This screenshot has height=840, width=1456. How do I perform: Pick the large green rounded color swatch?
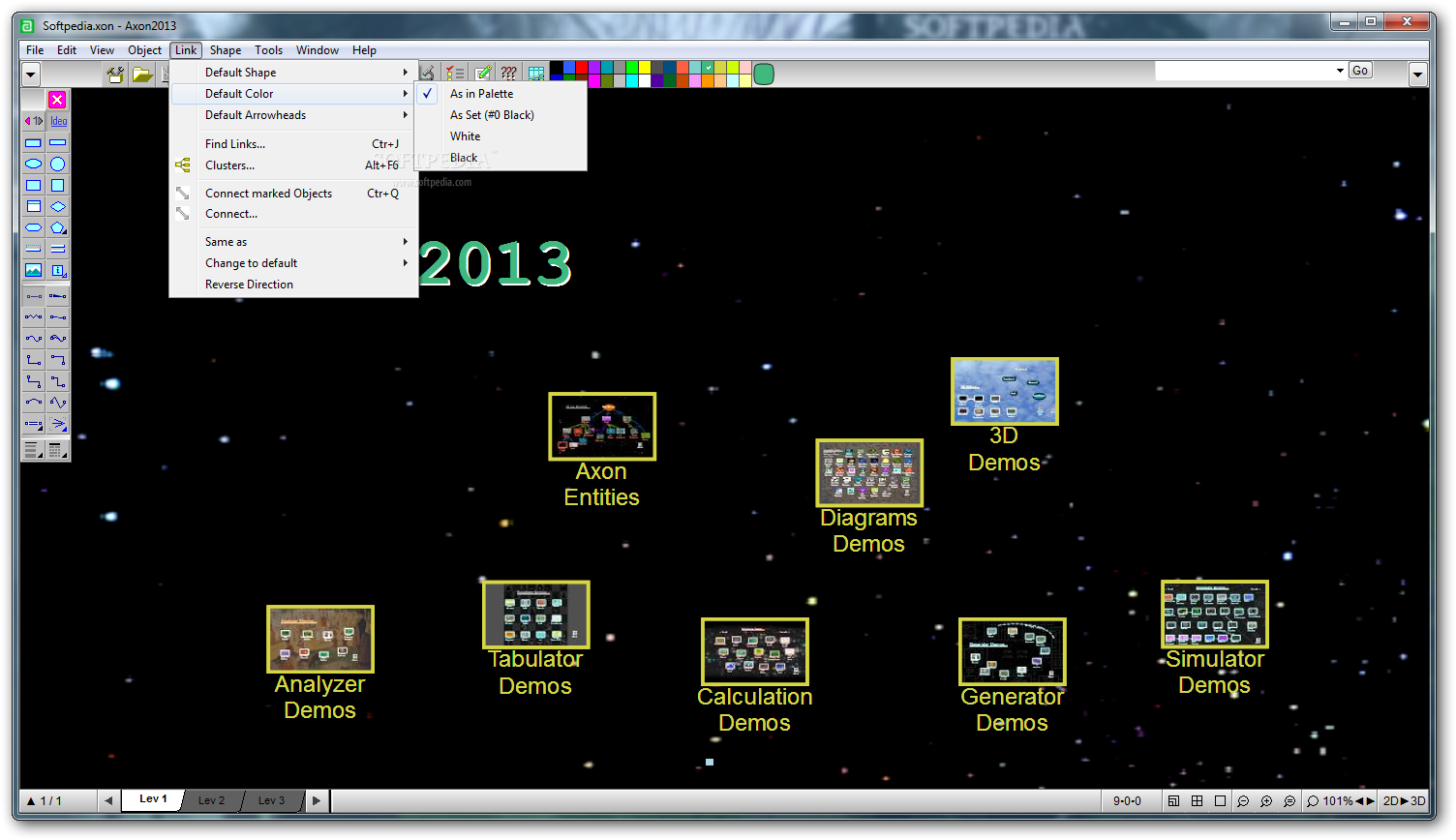coord(764,75)
